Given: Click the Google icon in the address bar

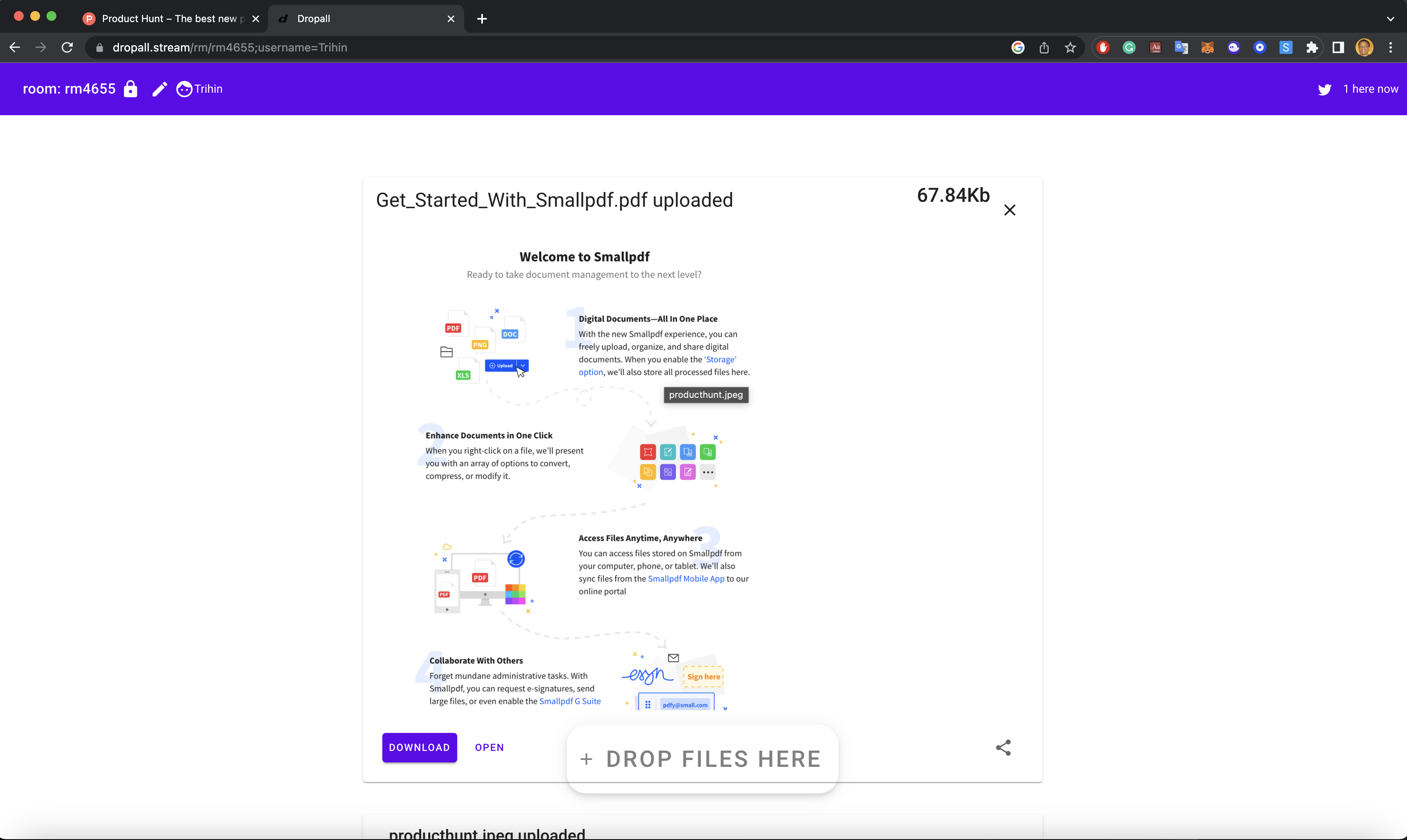Looking at the screenshot, I should click(x=1018, y=47).
